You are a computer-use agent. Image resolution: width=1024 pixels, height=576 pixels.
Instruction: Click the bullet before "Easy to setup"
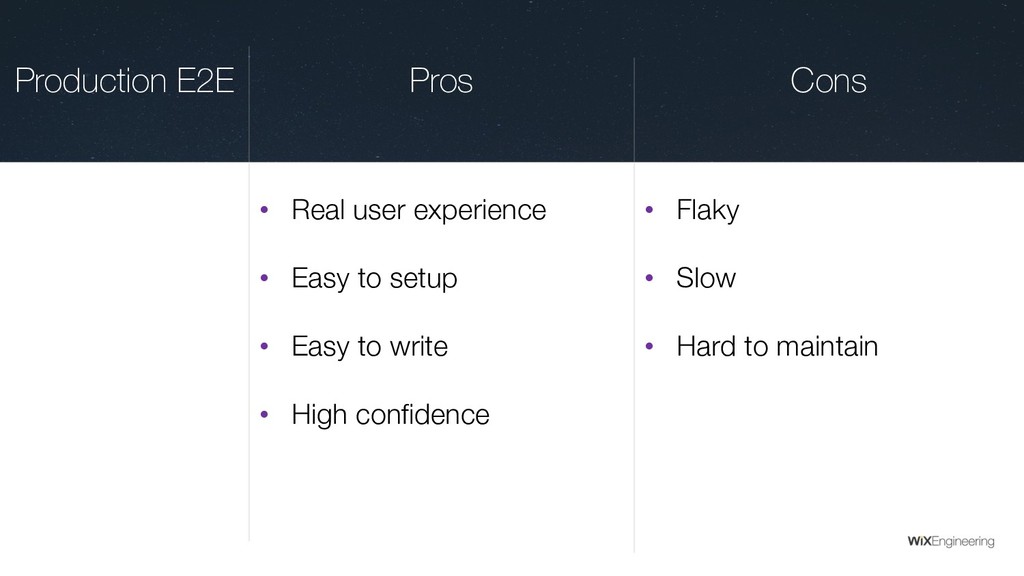[264, 278]
